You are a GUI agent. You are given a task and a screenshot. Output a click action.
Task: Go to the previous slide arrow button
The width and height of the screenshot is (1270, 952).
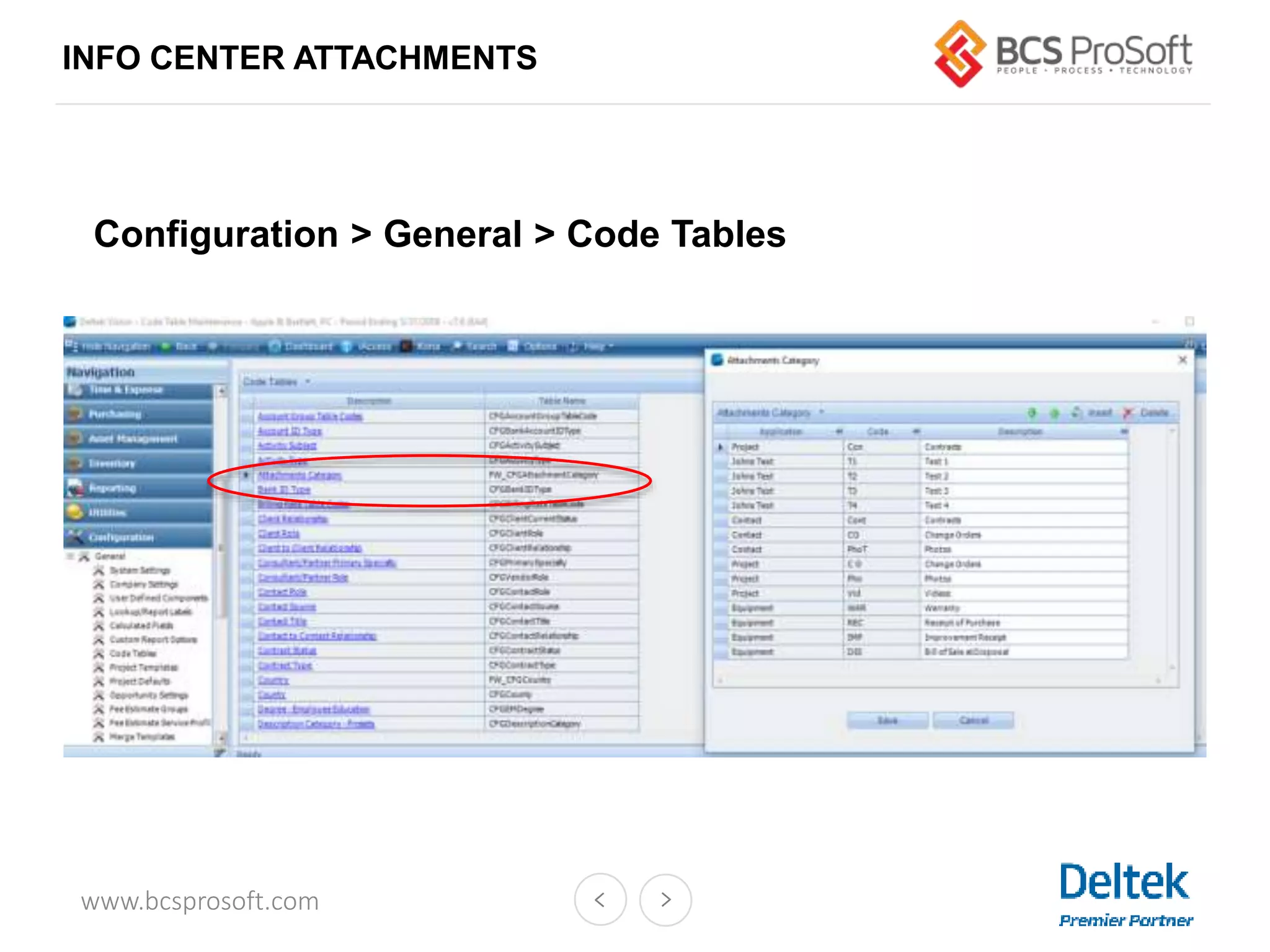coord(600,899)
